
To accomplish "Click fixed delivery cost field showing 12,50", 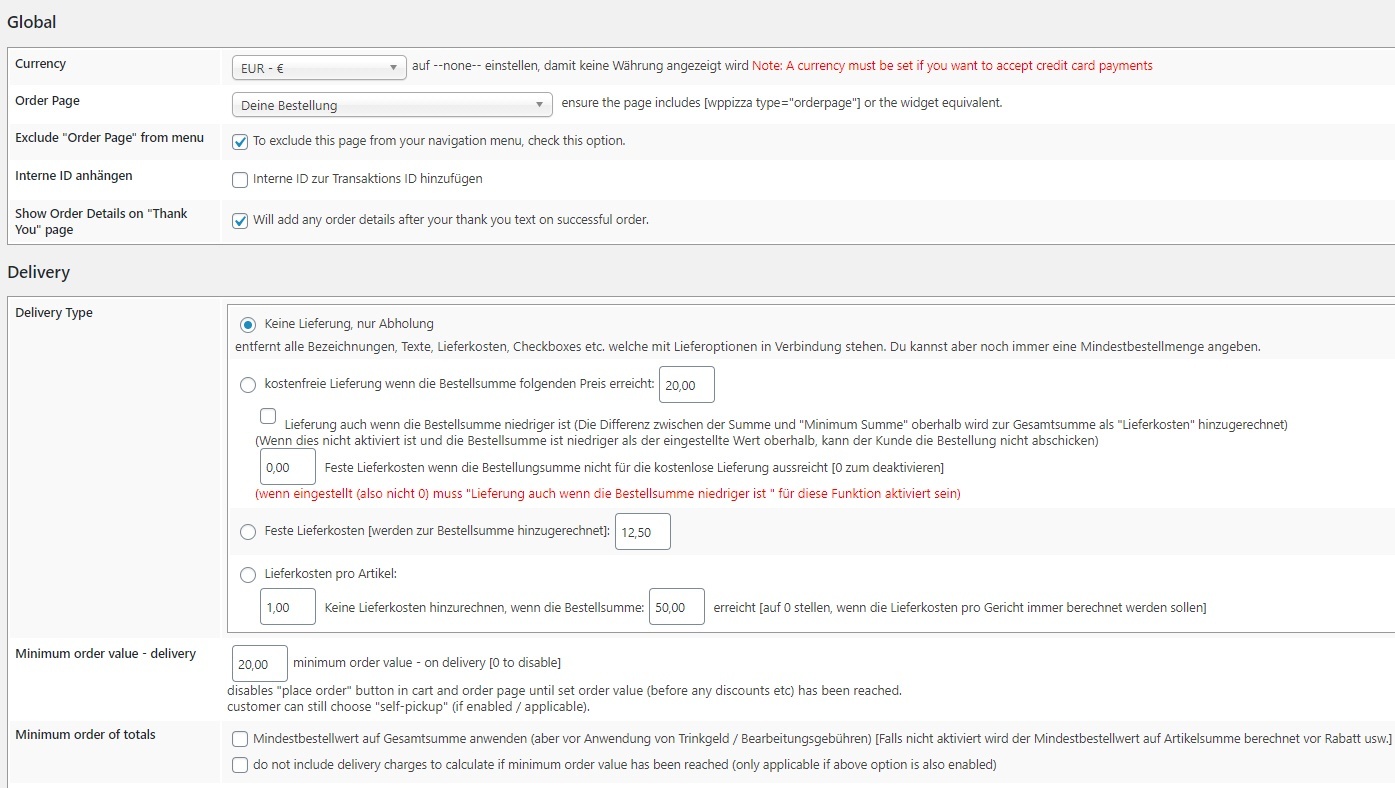I will click(643, 532).
